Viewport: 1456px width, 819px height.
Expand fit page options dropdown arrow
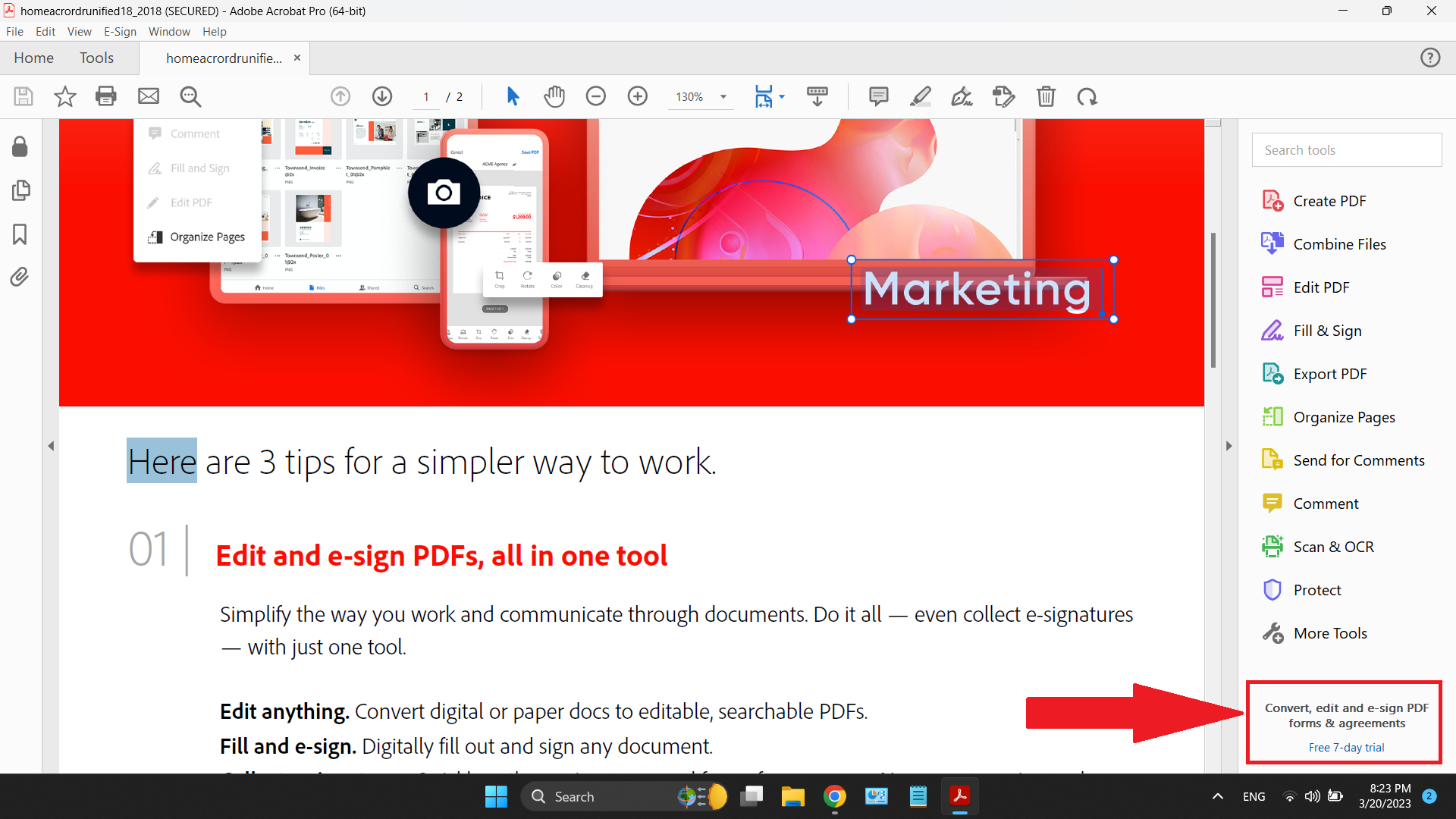[x=782, y=96]
